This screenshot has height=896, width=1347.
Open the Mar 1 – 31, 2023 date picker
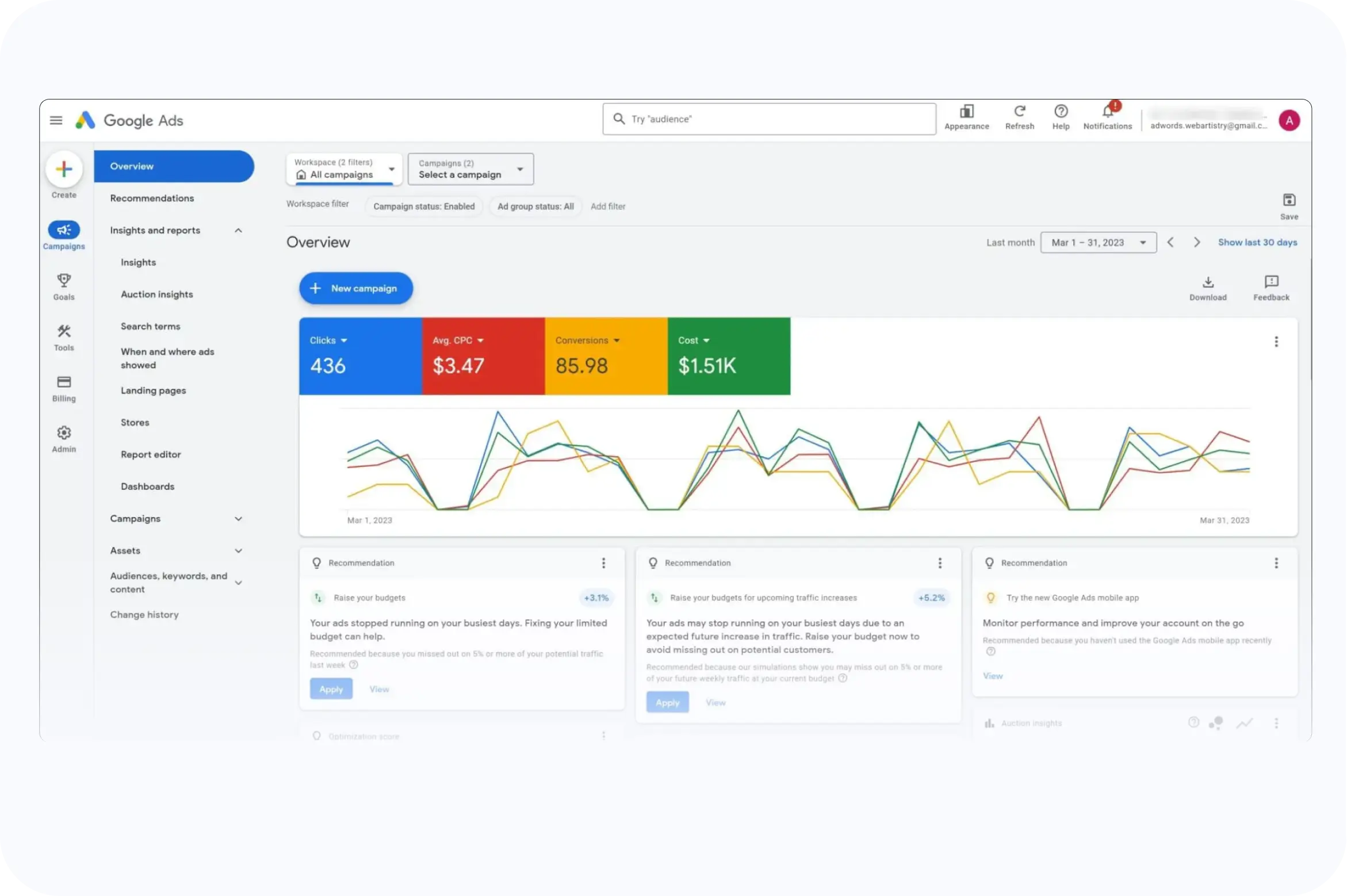pyautogui.click(x=1098, y=243)
